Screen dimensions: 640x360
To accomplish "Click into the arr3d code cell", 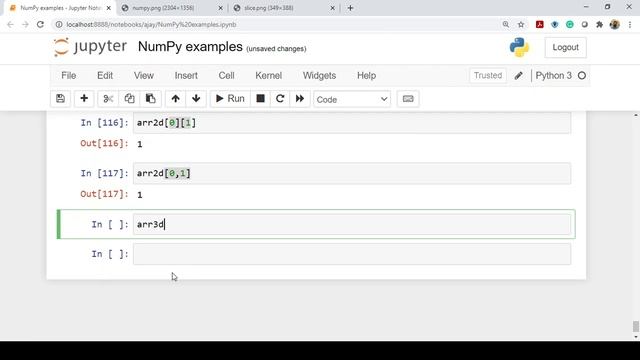I will pyautogui.click(x=352, y=224).
